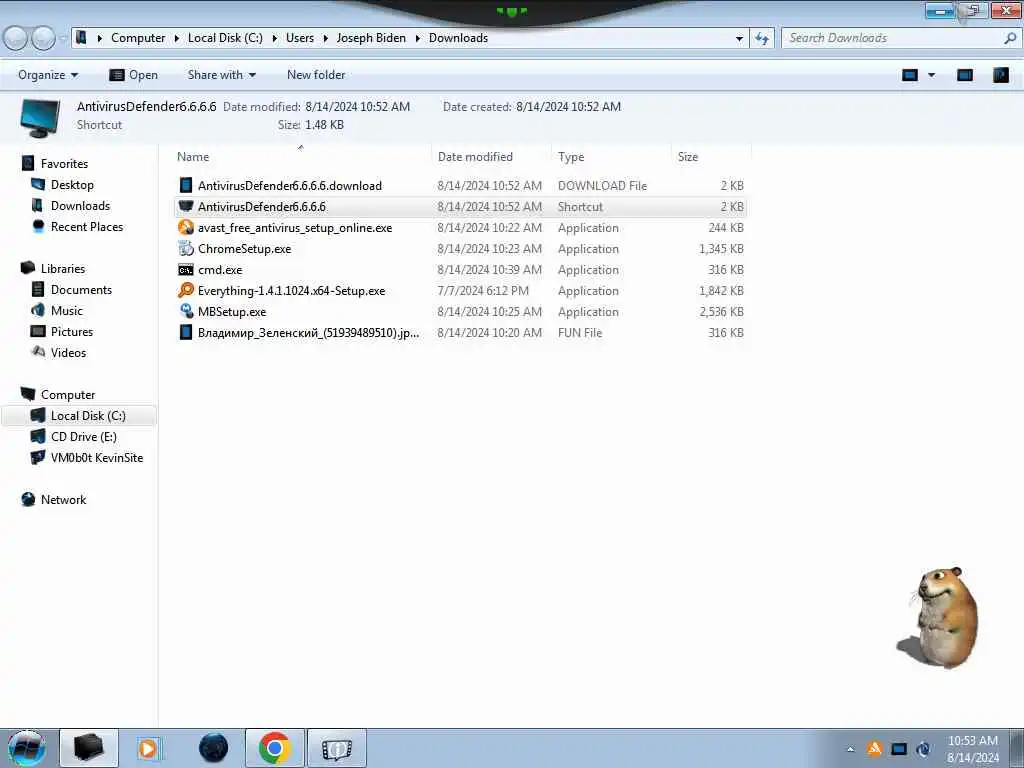Open the Organize menu
This screenshot has height=768, width=1024.
coord(48,75)
